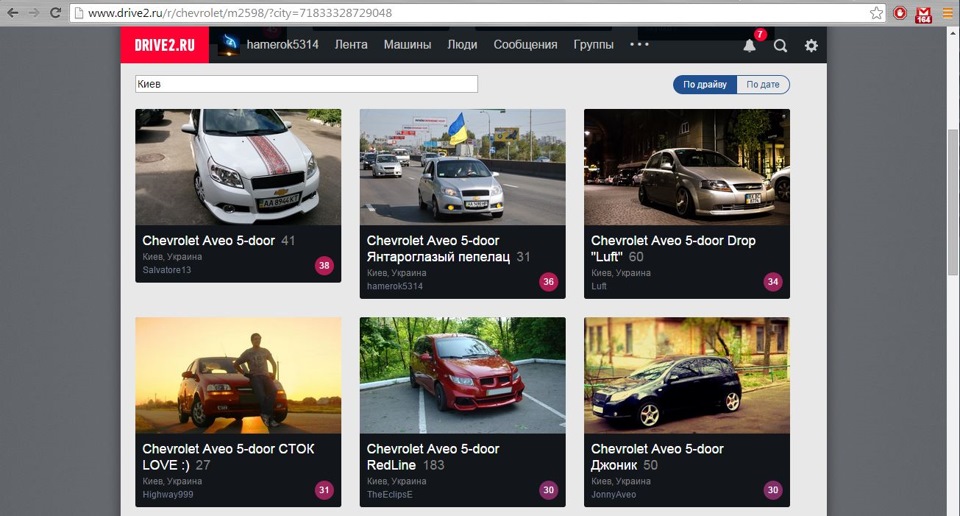The width and height of the screenshot is (960, 516).
Task: Open the white Chevrolet Aveo 5-door title link
Action: pyautogui.click(x=209, y=241)
